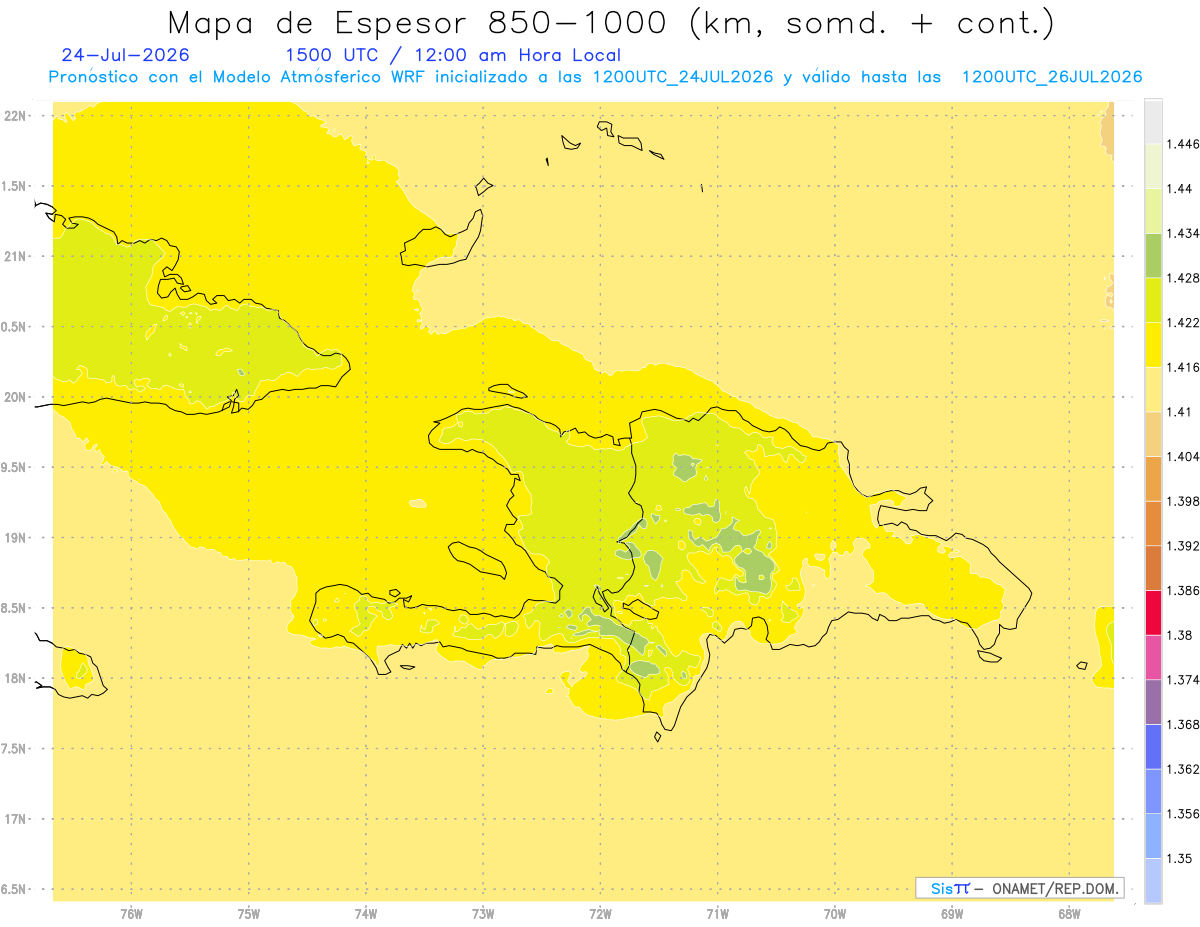Click the 70W longitude axis label
The width and height of the screenshot is (1200, 927).
[835, 913]
